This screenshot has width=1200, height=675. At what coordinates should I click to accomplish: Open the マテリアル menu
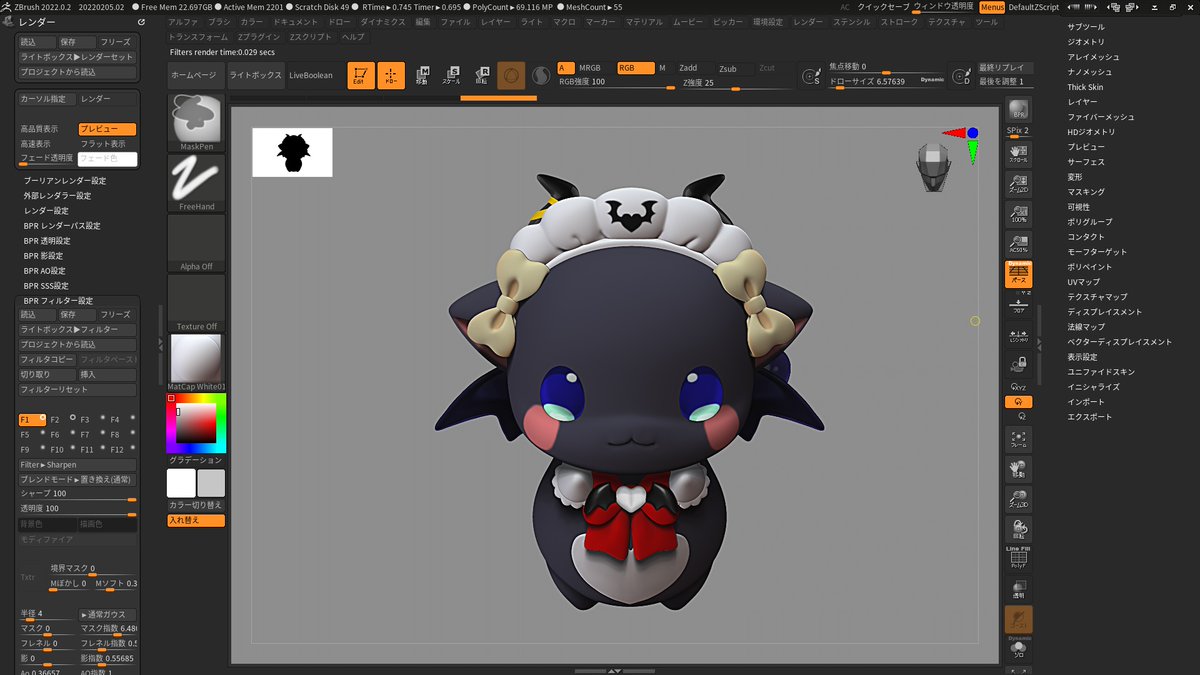(644, 21)
